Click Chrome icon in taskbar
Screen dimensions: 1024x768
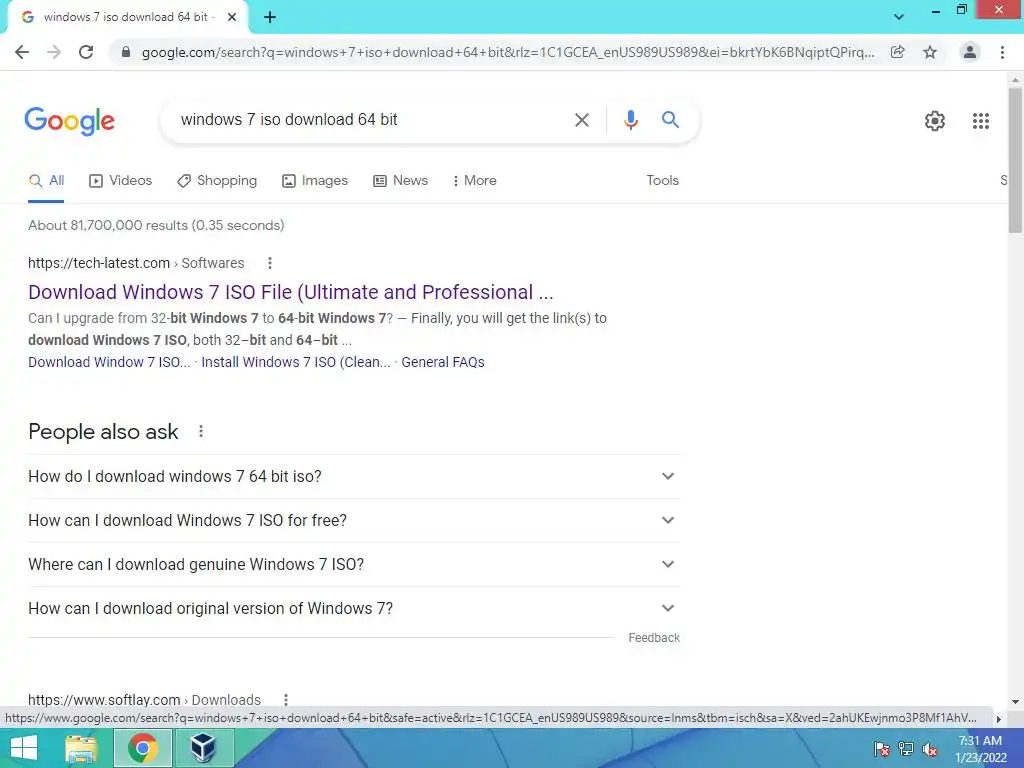[143, 748]
